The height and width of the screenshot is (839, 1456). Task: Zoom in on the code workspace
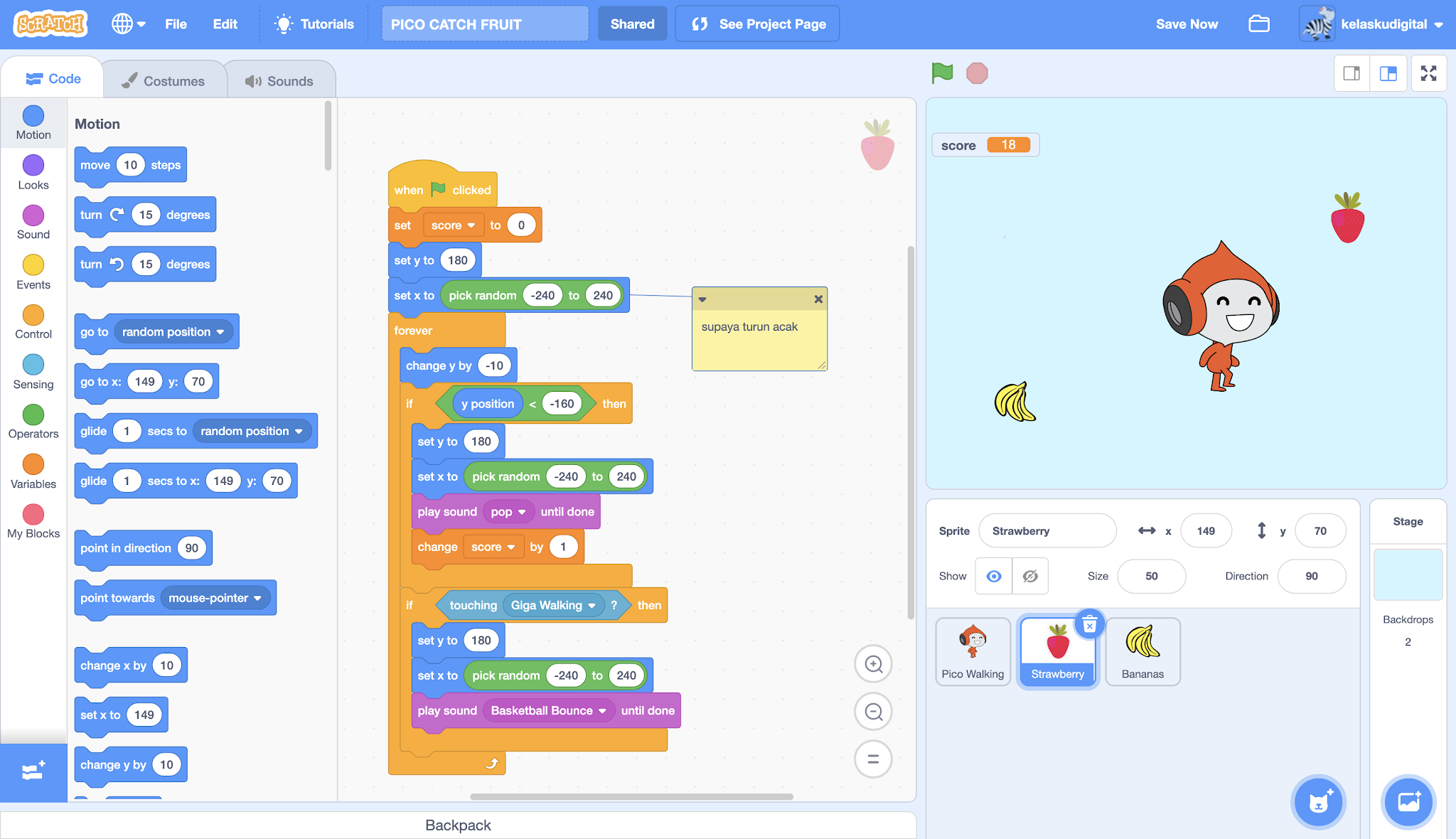pos(873,664)
